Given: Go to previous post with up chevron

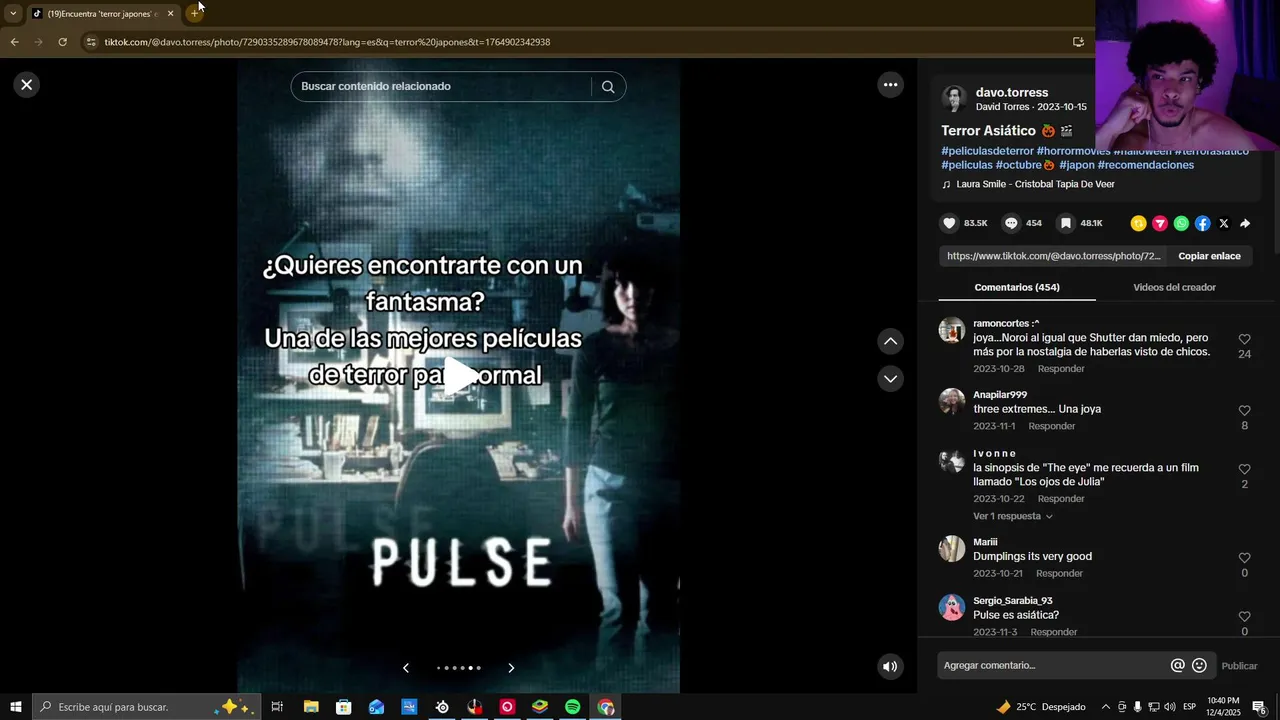Looking at the screenshot, I should (890, 342).
